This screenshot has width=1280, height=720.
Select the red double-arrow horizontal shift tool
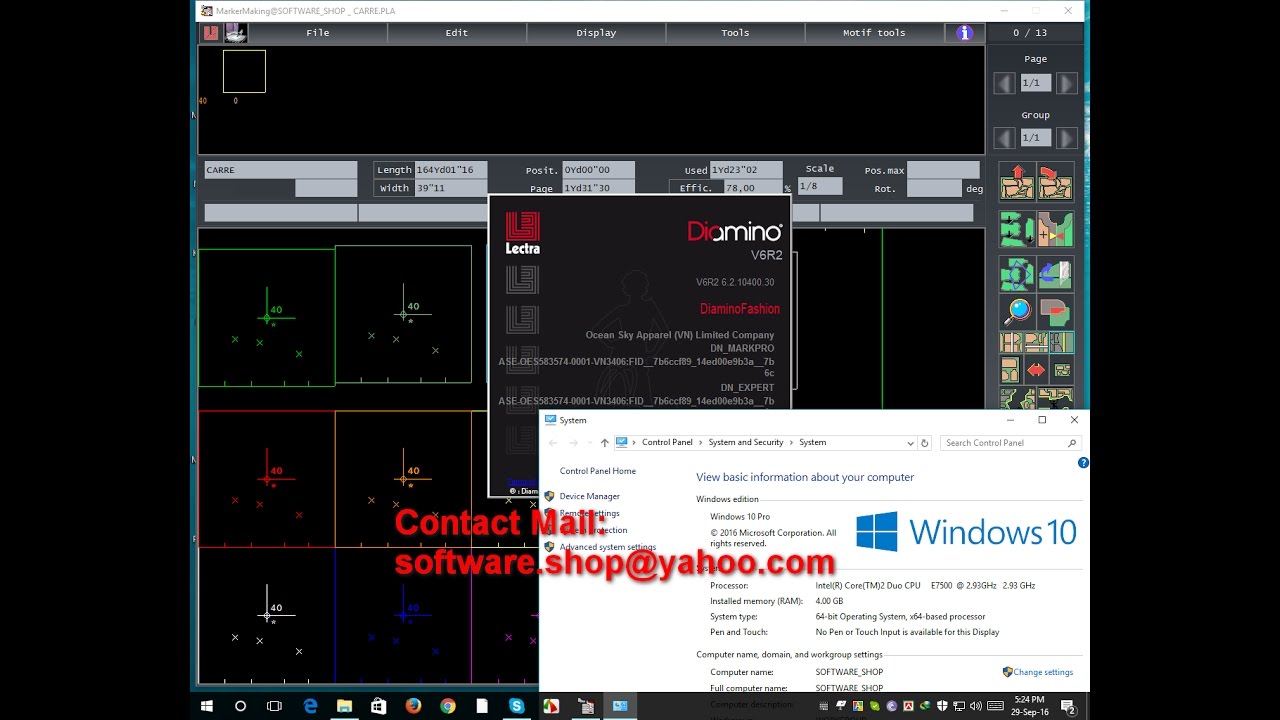point(1036,370)
